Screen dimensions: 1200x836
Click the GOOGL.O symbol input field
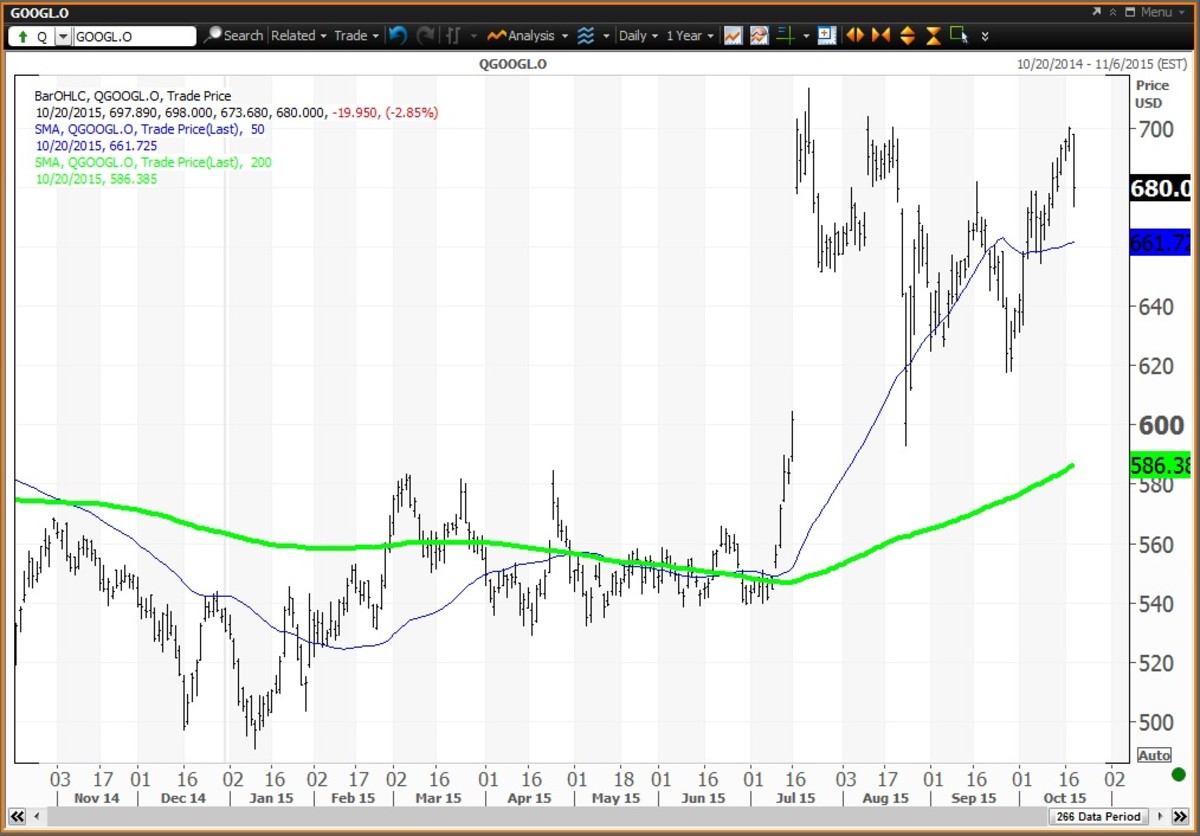[x=135, y=36]
